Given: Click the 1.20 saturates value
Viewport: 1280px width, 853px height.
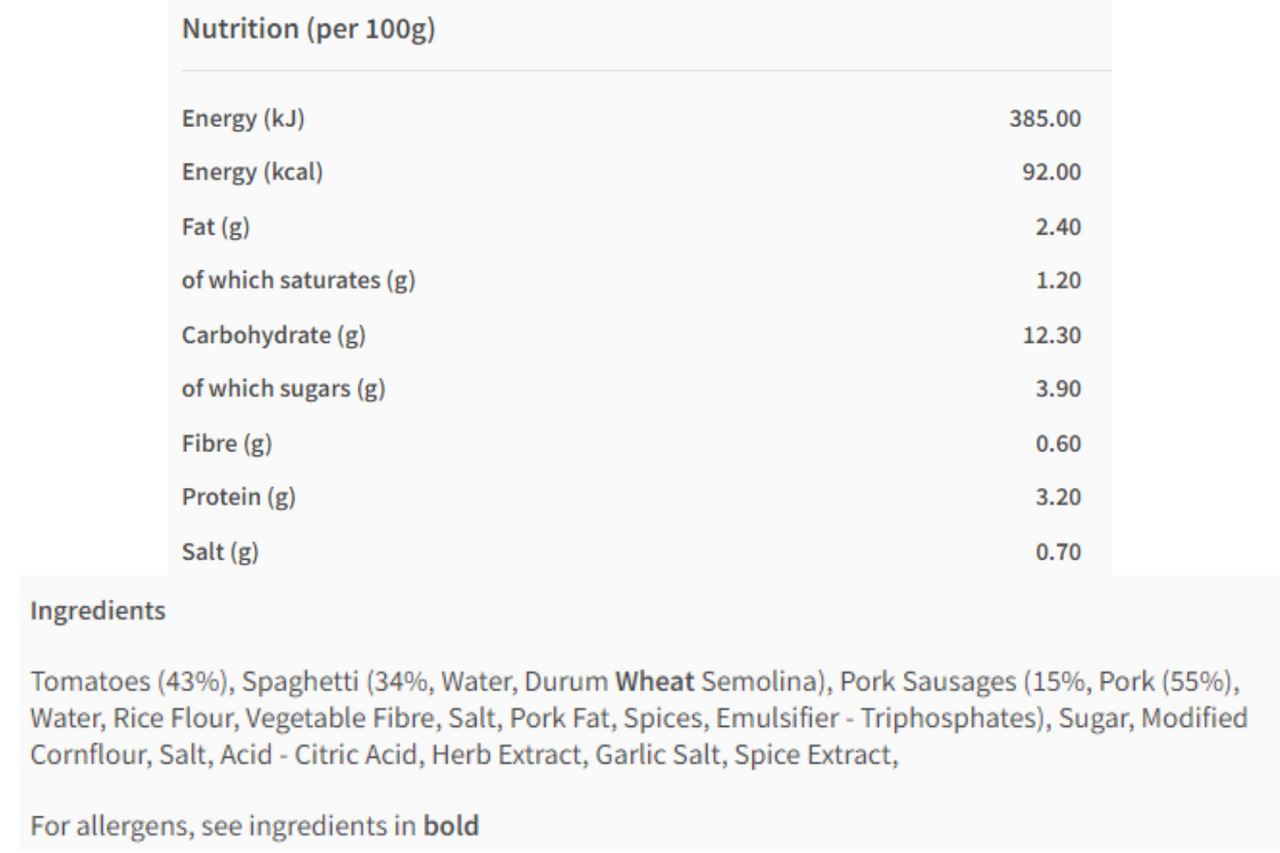Looking at the screenshot, I should coord(1058,281).
